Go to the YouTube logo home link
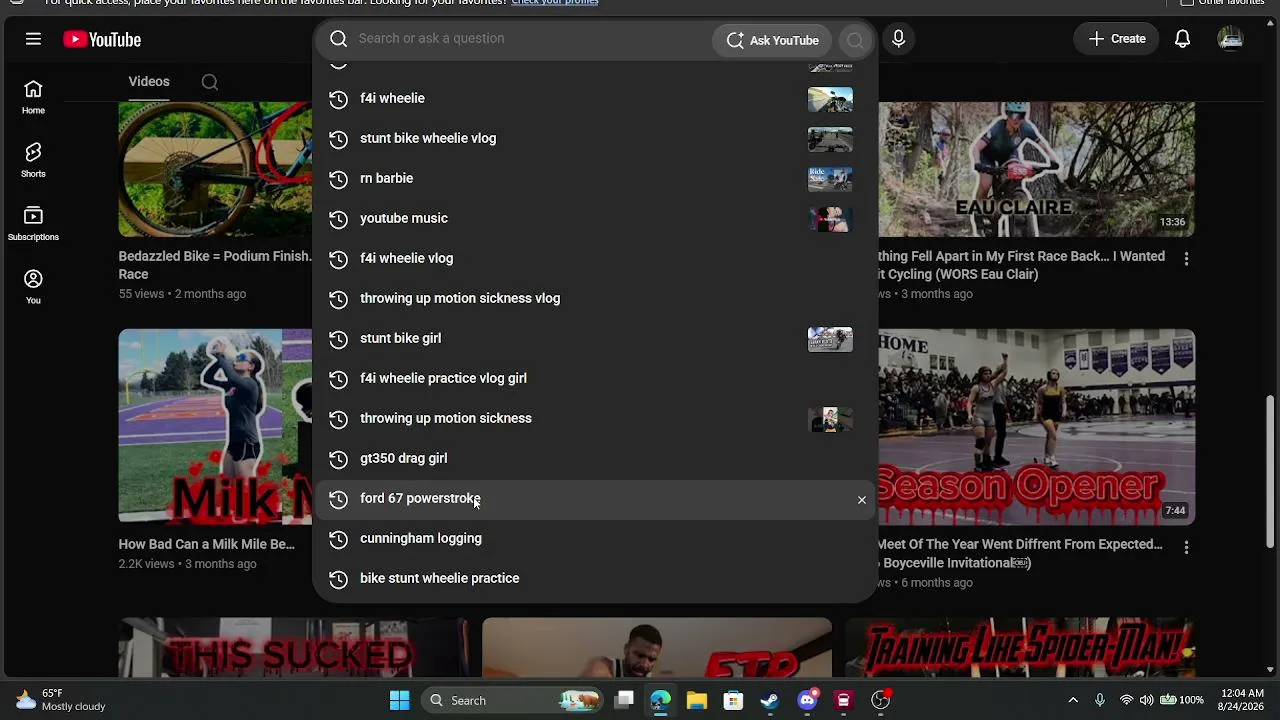1280x720 pixels. pyautogui.click(x=102, y=40)
